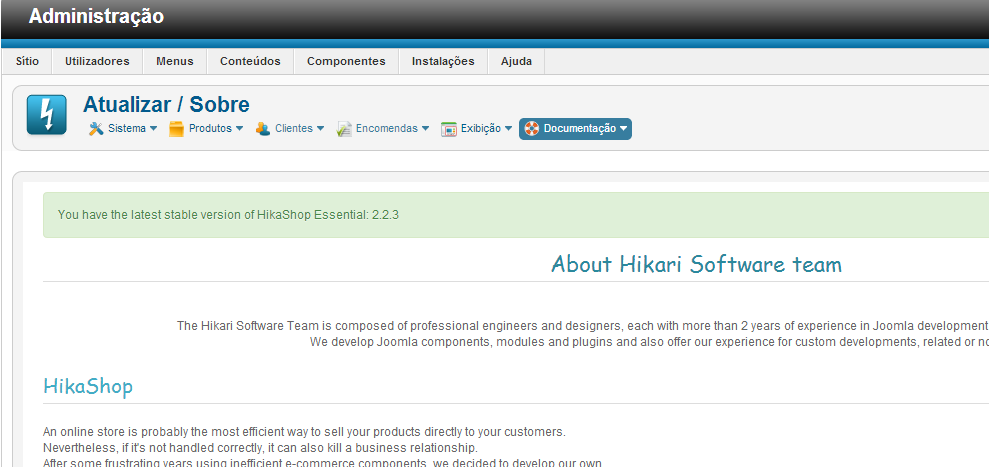Open the Utilizadores menu

97,61
